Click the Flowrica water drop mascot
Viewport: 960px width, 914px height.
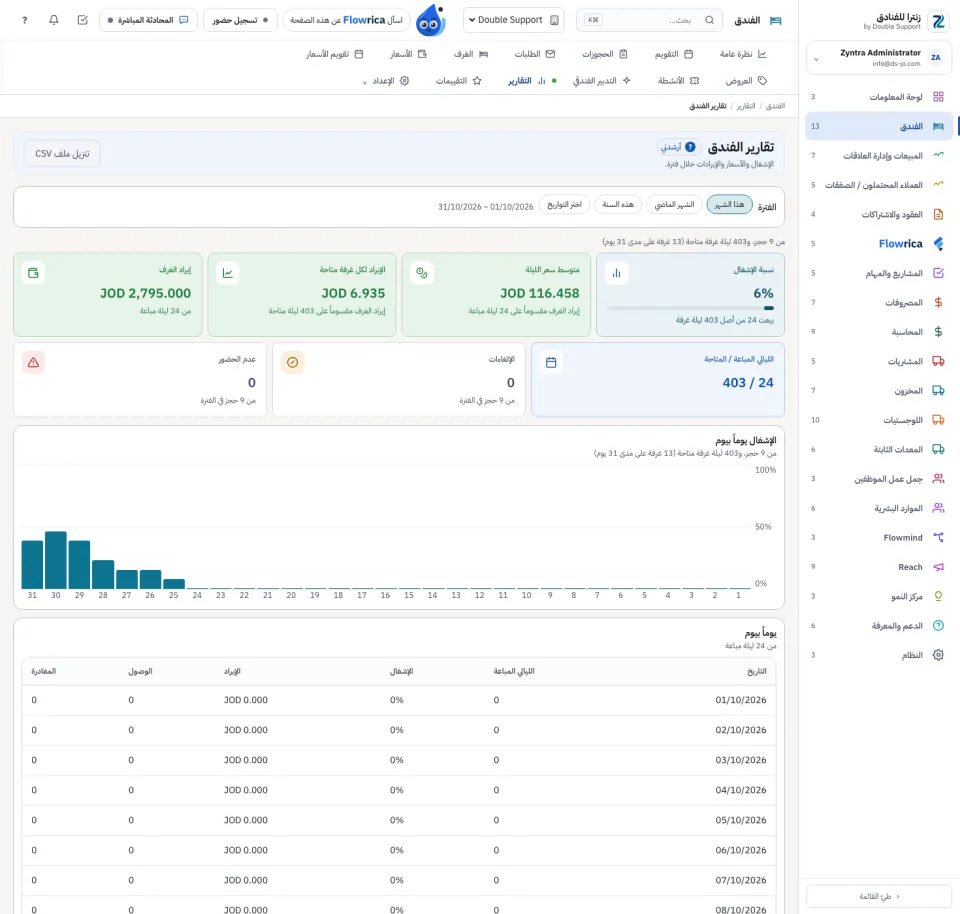(430, 20)
